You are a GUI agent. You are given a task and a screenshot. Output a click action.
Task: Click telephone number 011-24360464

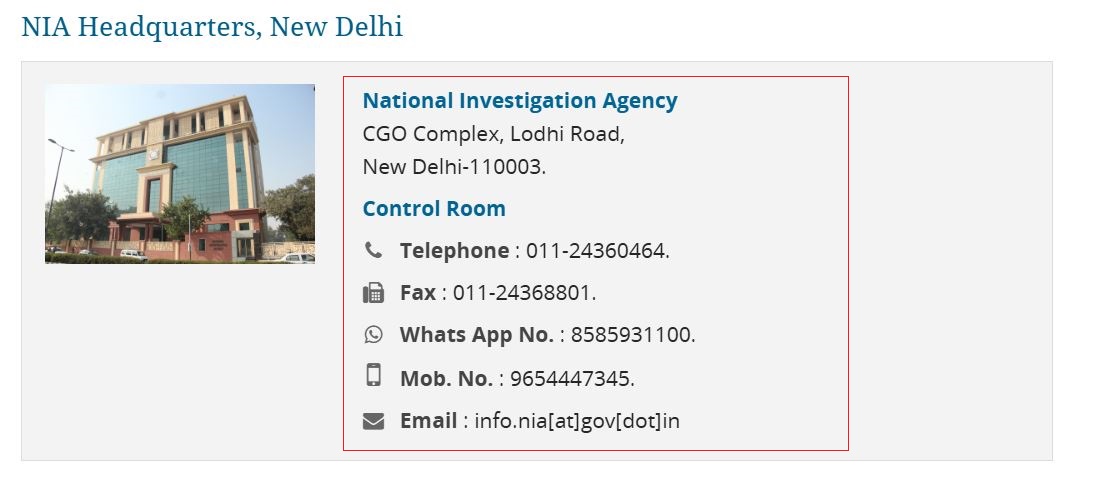[x=597, y=251]
